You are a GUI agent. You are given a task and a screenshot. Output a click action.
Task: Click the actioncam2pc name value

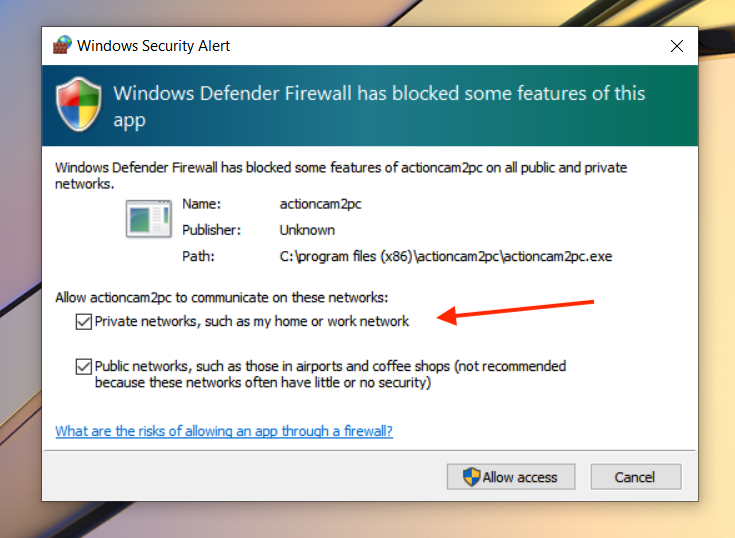(321, 204)
